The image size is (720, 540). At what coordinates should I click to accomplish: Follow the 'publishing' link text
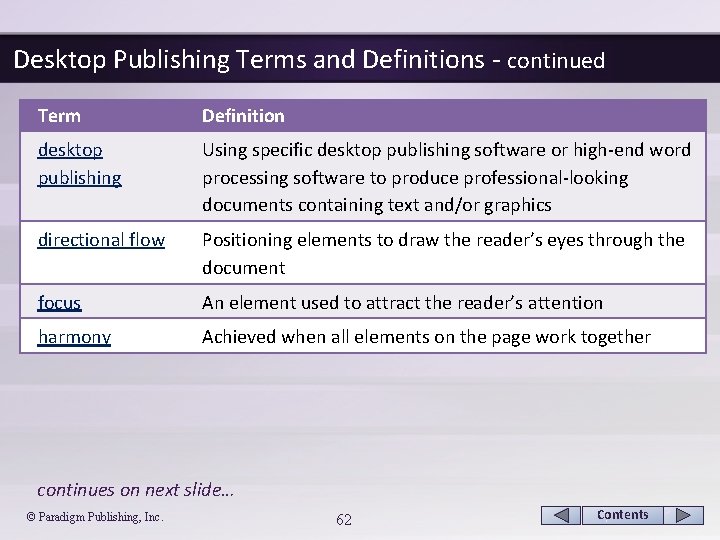coord(79,178)
